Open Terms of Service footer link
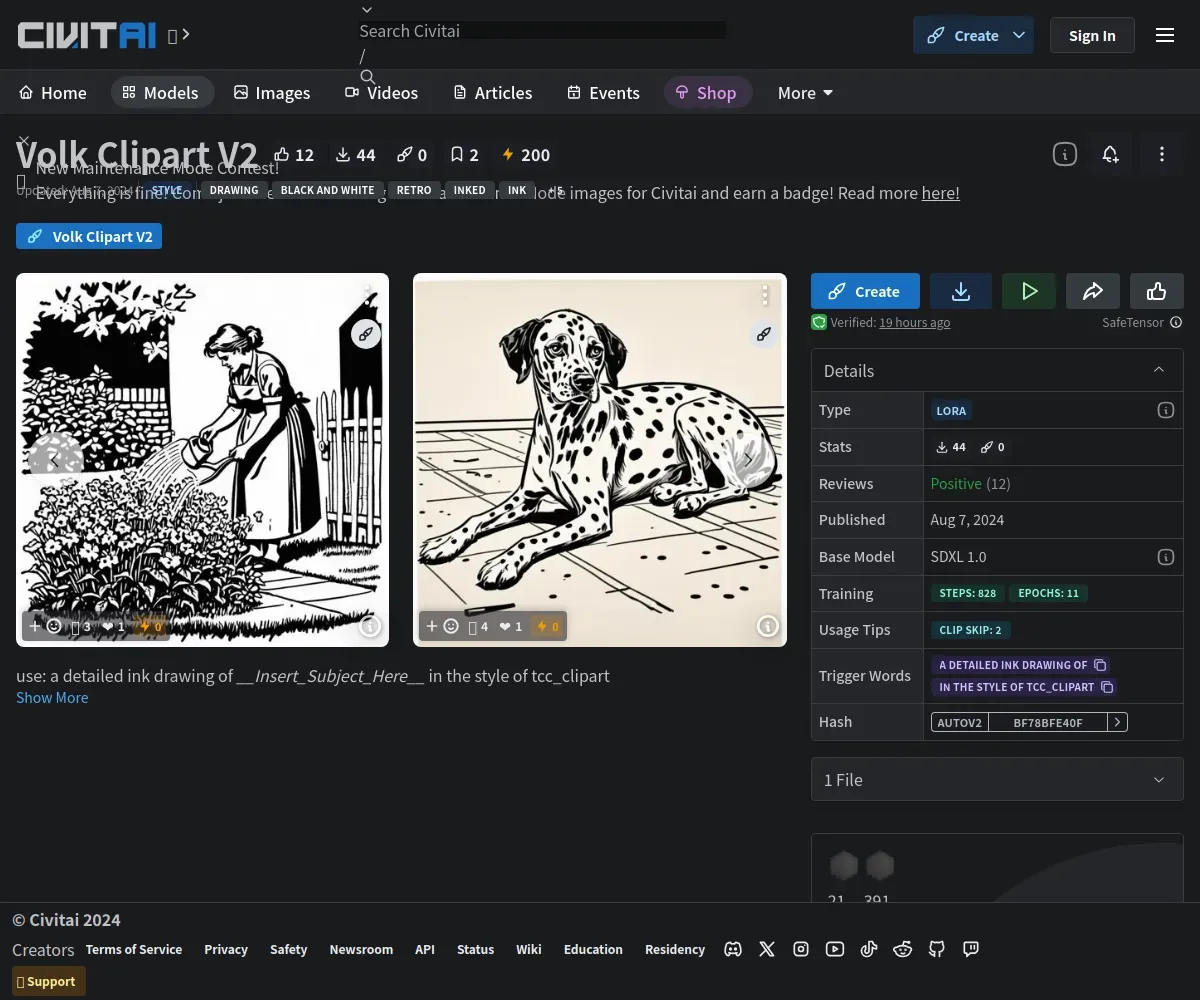The image size is (1200, 1000). (x=134, y=949)
